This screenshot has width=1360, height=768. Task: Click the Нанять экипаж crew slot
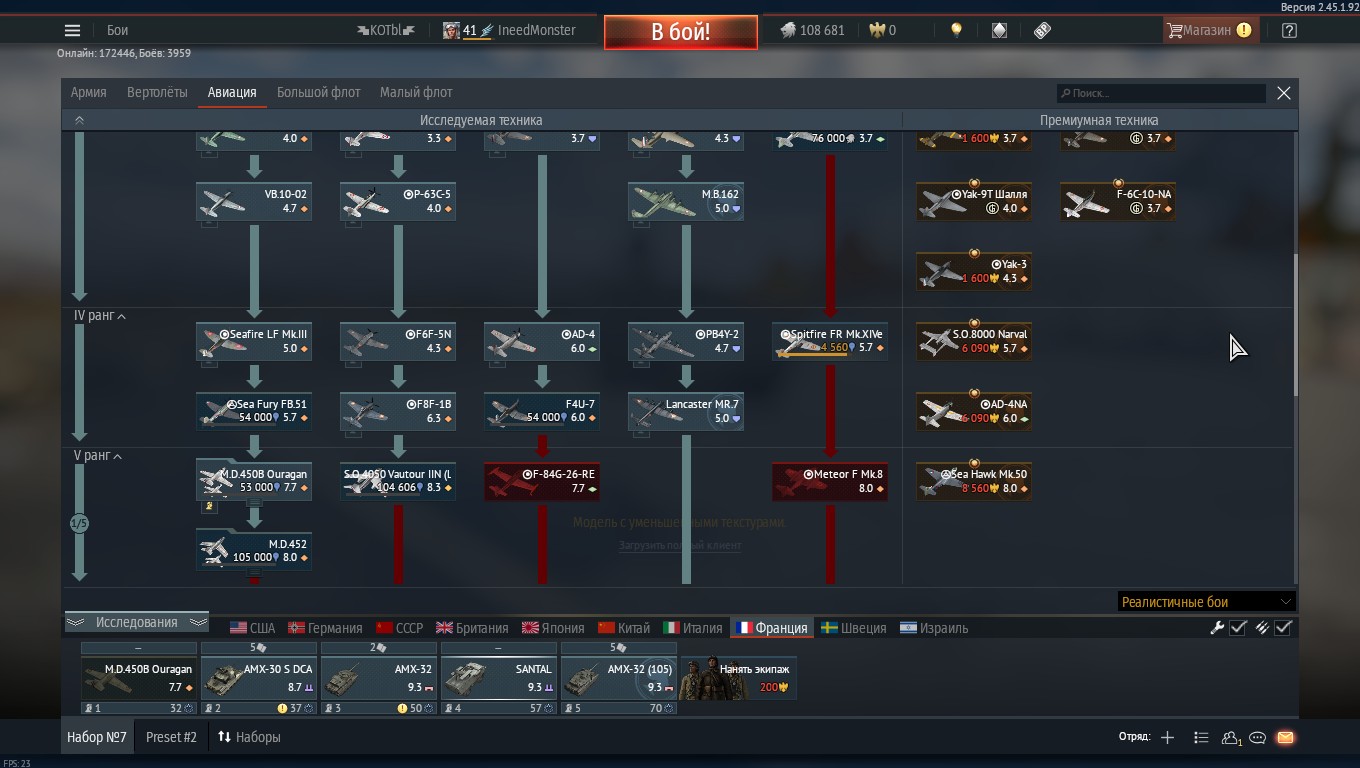coord(739,677)
